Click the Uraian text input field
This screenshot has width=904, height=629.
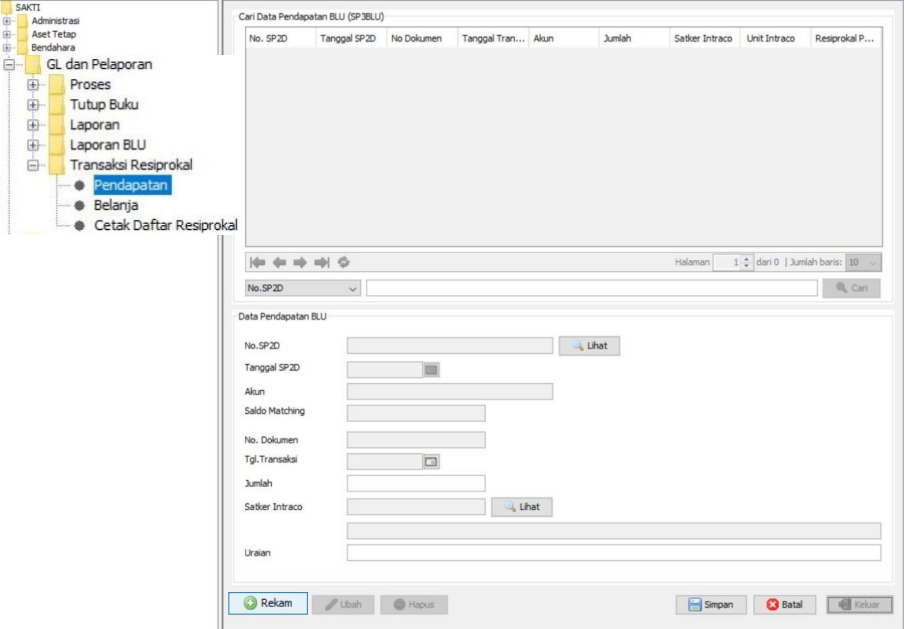click(x=613, y=553)
